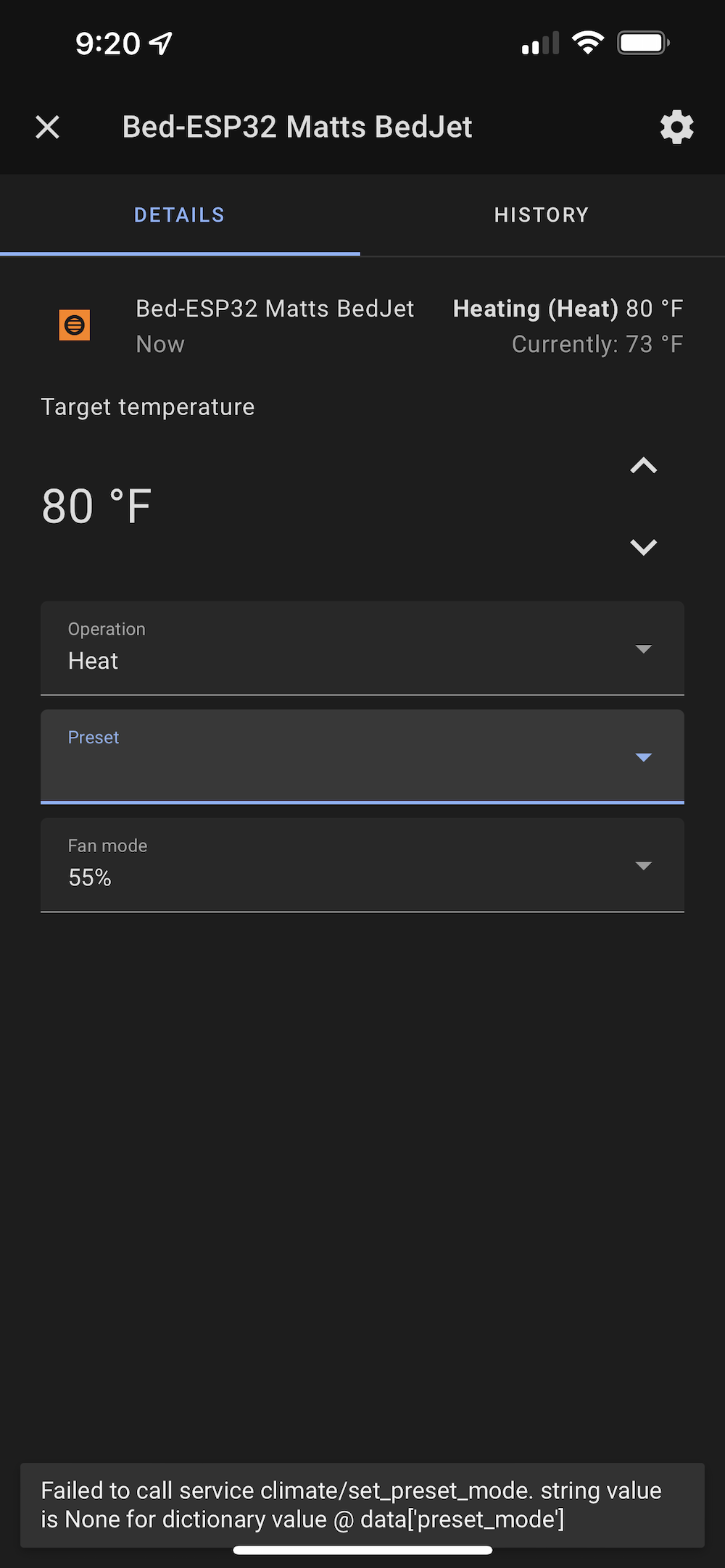Increase target temperature with up chevron
The height and width of the screenshot is (1568, 725).
click(x=643, y=466)
